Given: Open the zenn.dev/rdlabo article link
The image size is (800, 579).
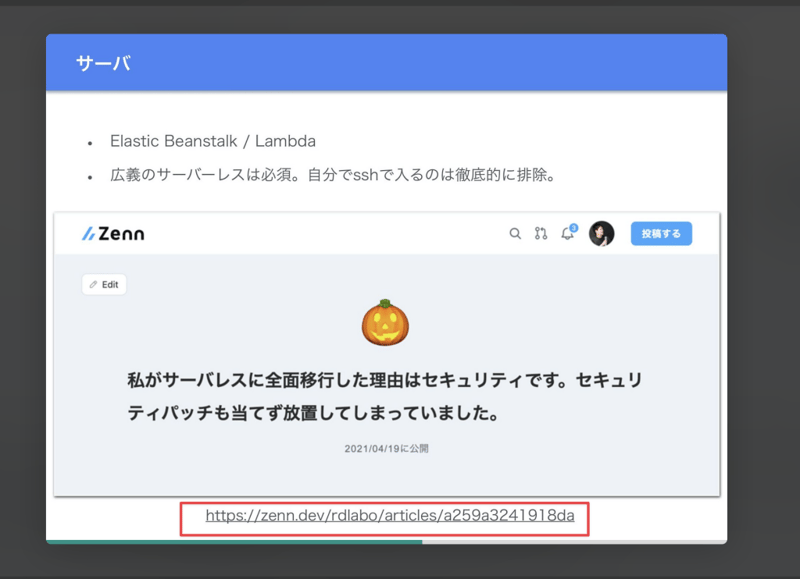Looking at the screenshot, I should coord(390,516).
